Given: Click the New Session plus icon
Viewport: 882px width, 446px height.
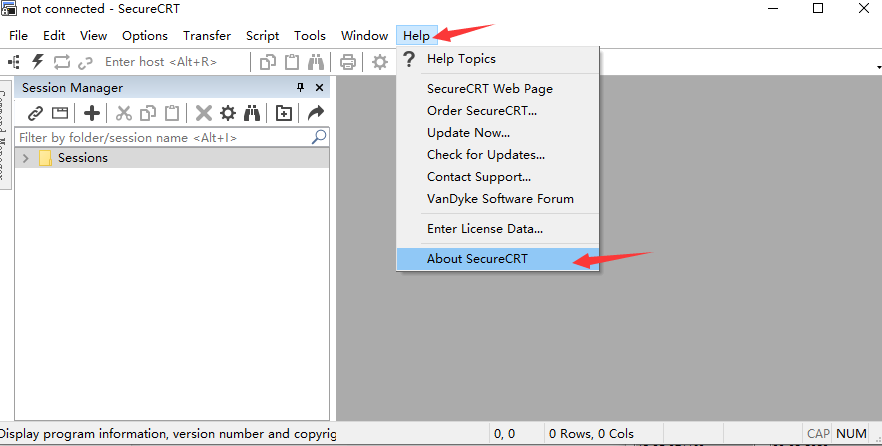Looking at the screenshot, I should point(91,113).
